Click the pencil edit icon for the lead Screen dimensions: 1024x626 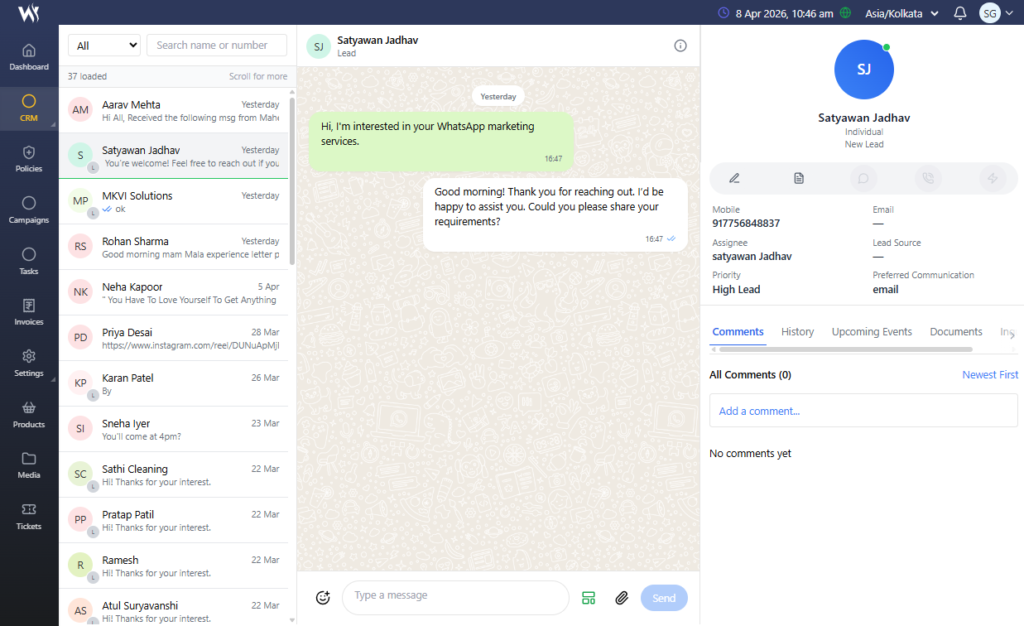click(x=734, y=178)
